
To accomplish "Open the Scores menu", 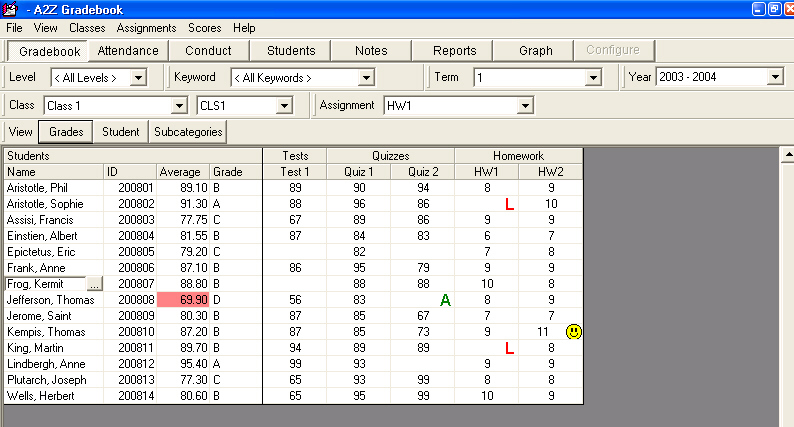I will [205, 28].
